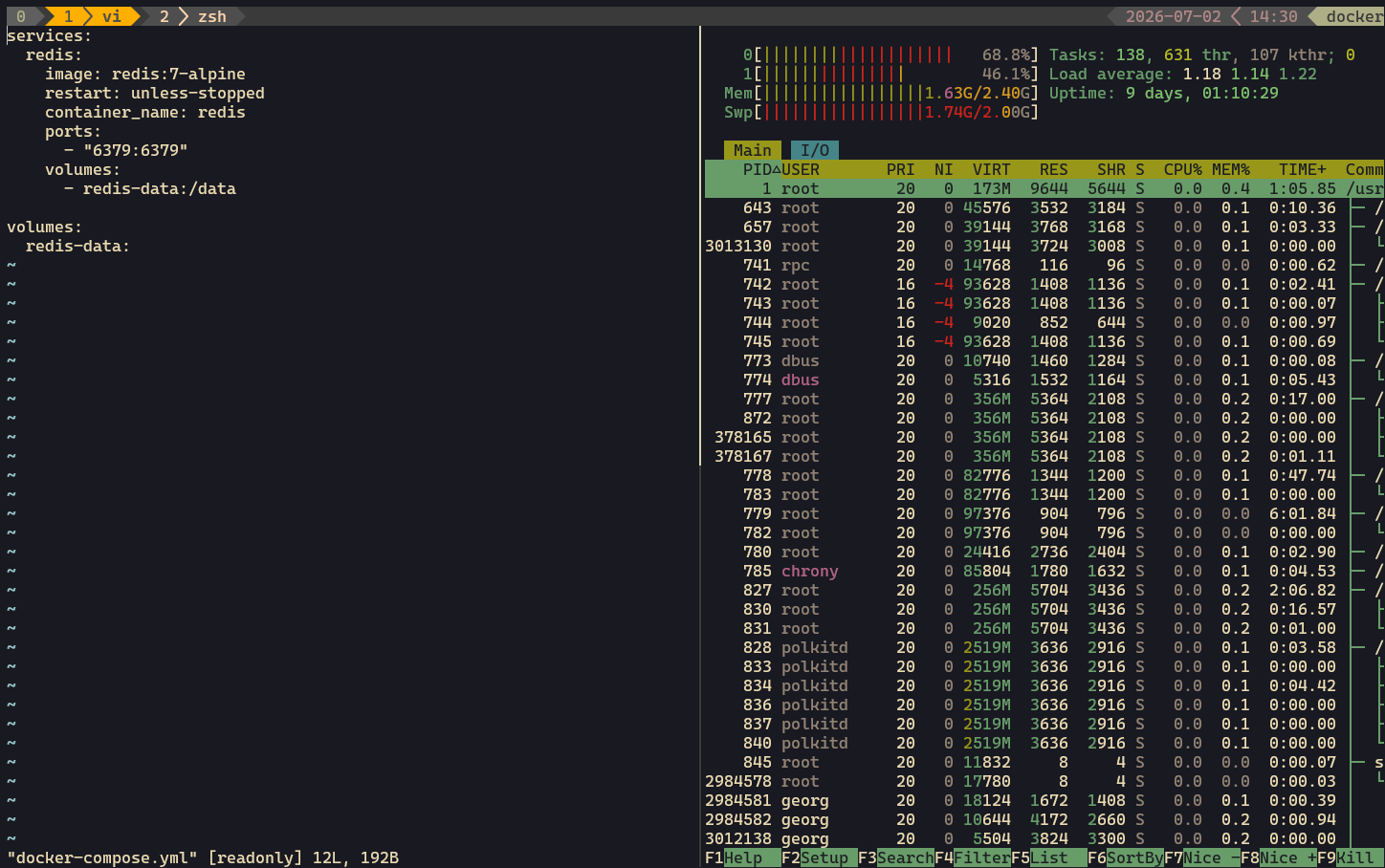1385x868 pixels.
Task: Sort by VIRT column header
Action: point(992,169)
